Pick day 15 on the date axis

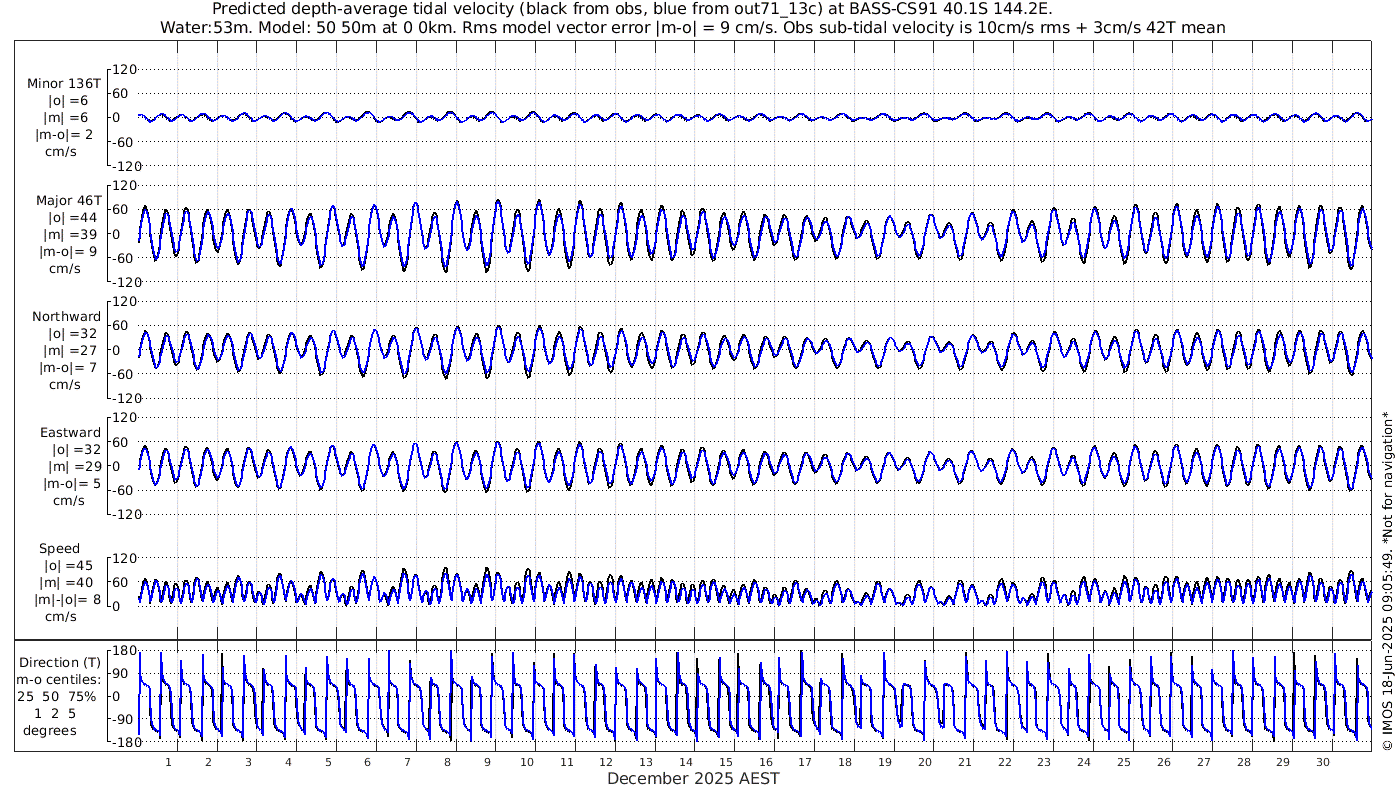click(726, 762)
